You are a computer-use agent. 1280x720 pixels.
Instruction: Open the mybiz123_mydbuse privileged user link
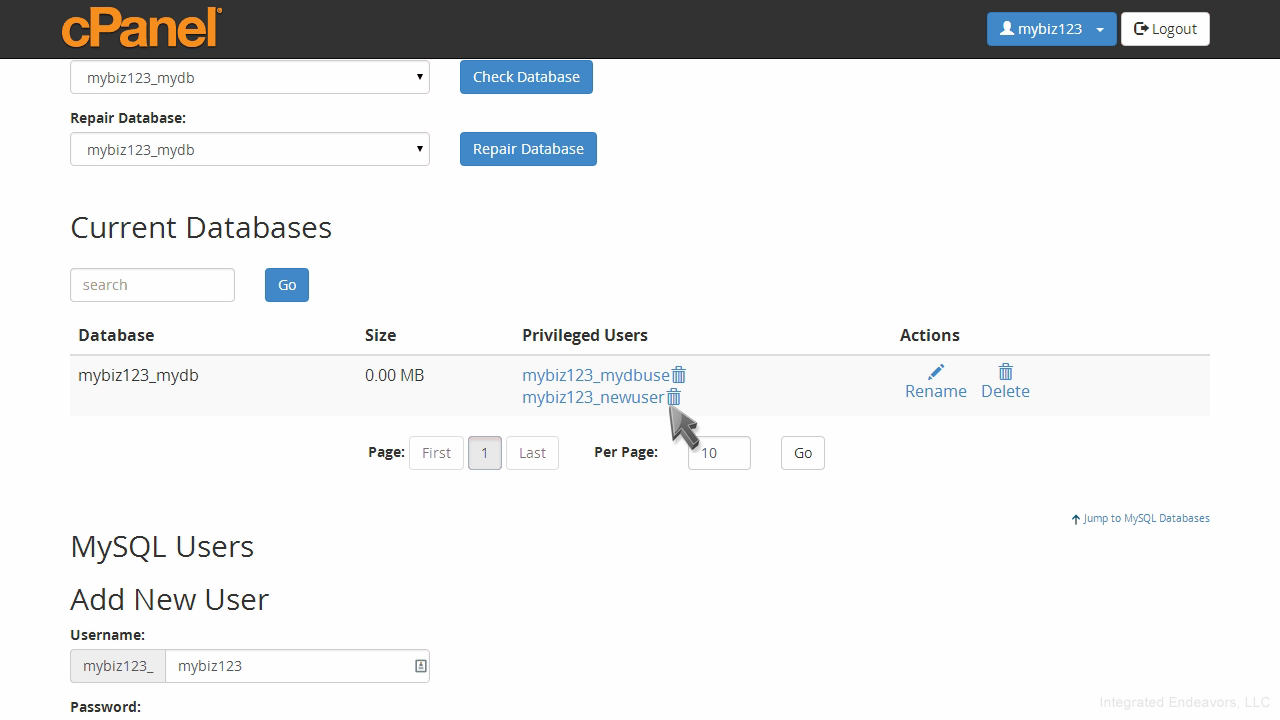(595, 375)
